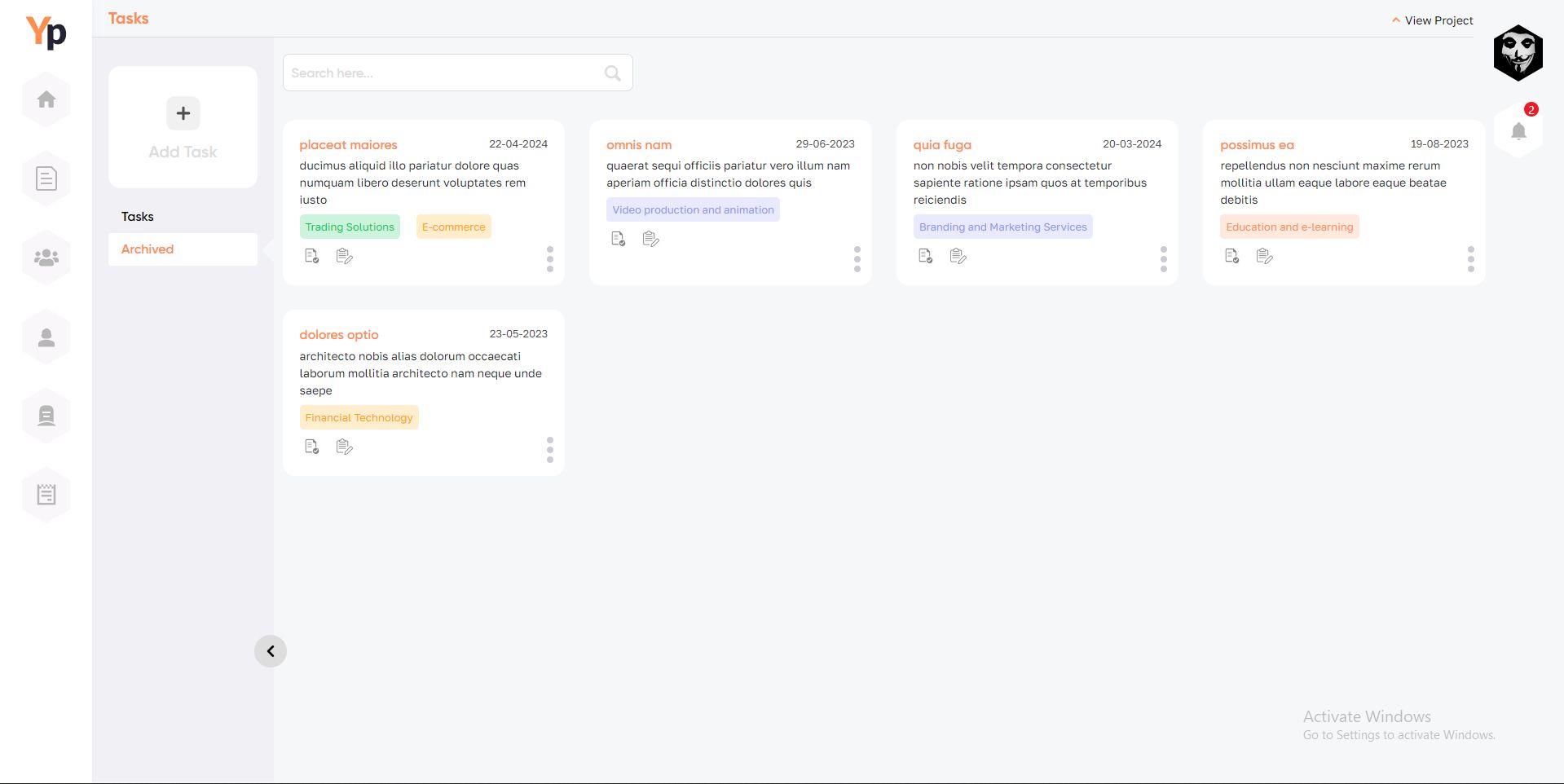Click Video production and animation tag
The width and height of the screenshot is (1564, 784).
pyautogui.click(x=693, y=210)
